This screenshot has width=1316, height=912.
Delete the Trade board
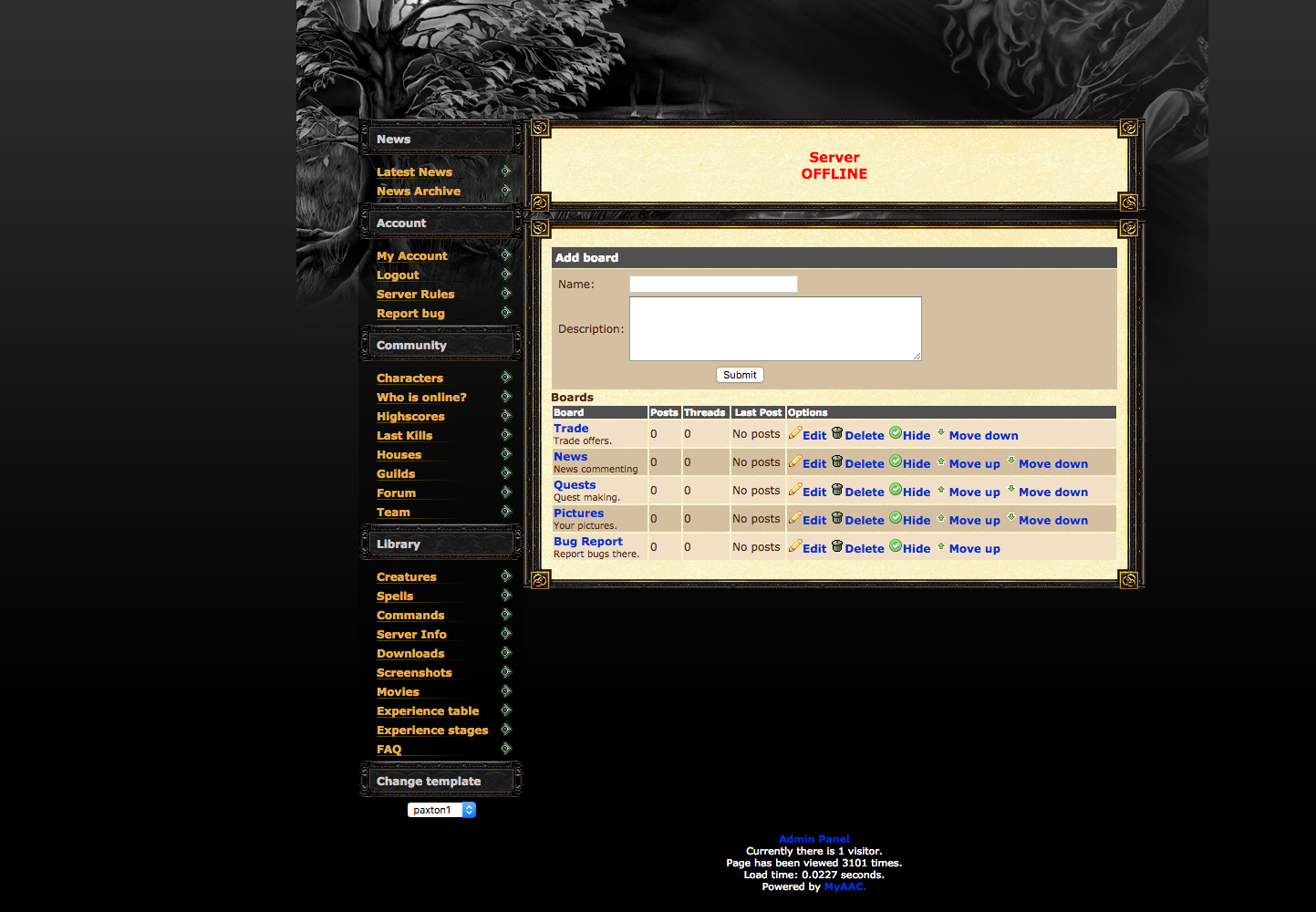pyautogui.click(x=864, y=435)
